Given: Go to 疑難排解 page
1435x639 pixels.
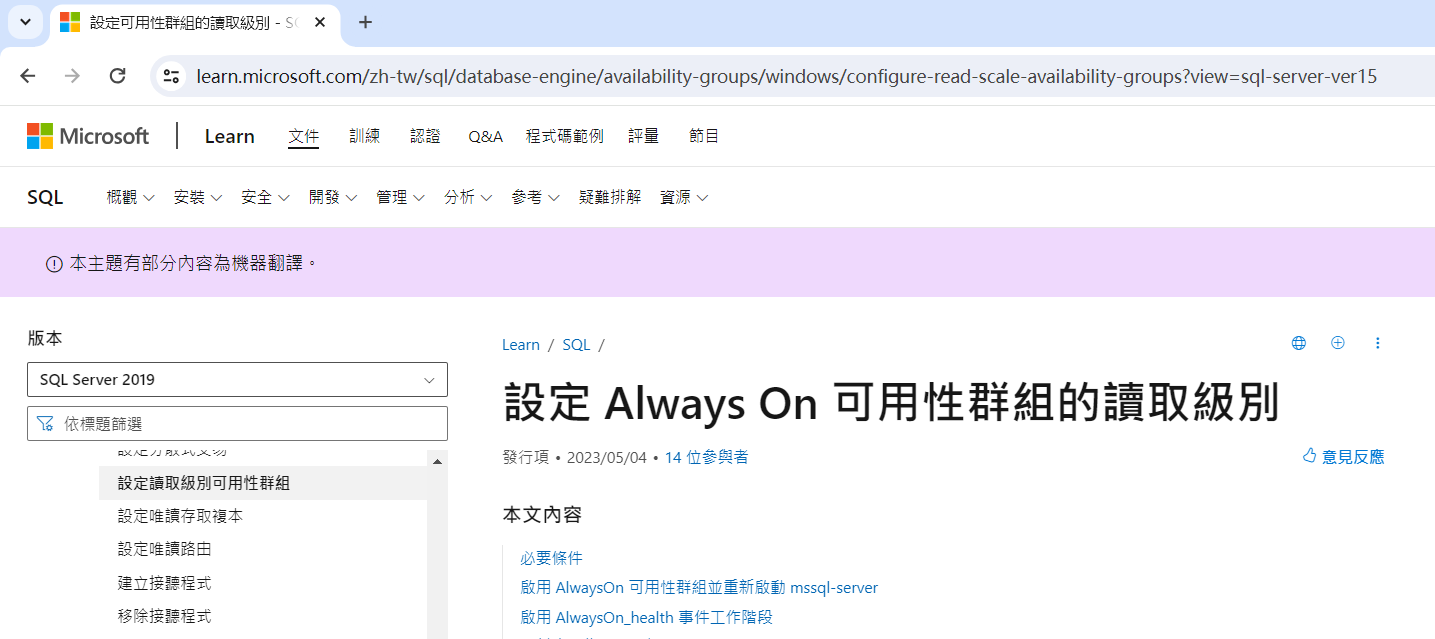Looking at the screenshot, I should click(x=610, y=198).
